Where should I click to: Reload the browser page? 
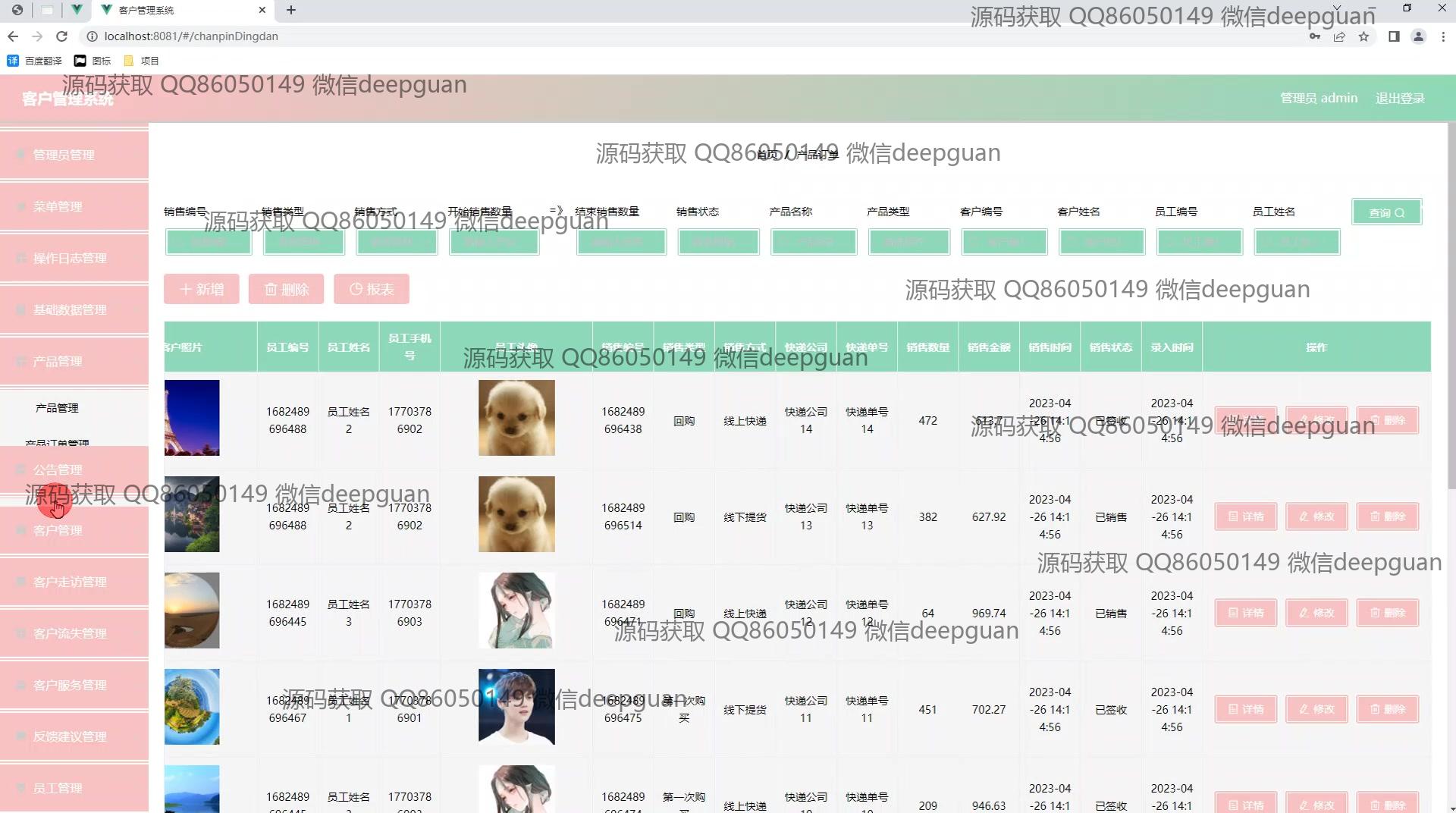(x=62, y=36)
